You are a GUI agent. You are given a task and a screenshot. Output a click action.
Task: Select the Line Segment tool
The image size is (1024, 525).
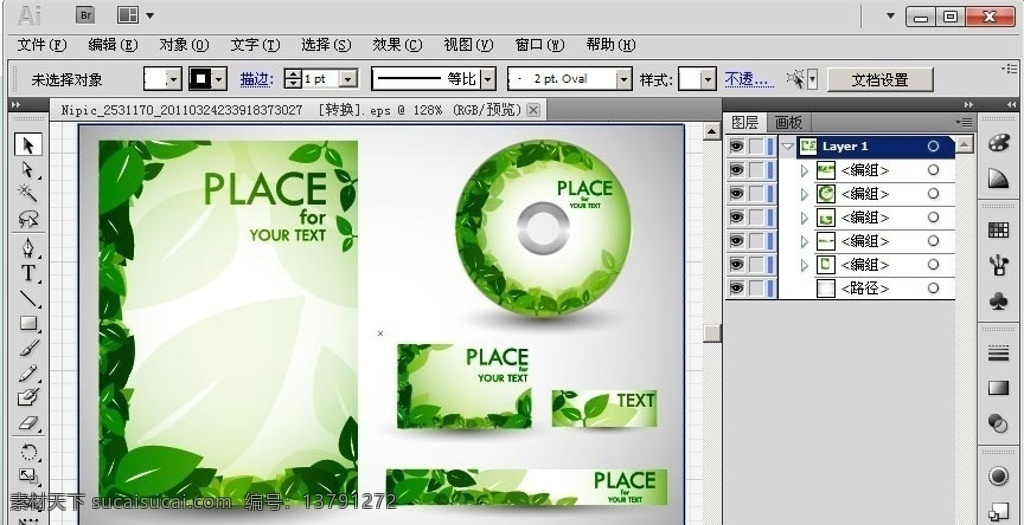28,298
